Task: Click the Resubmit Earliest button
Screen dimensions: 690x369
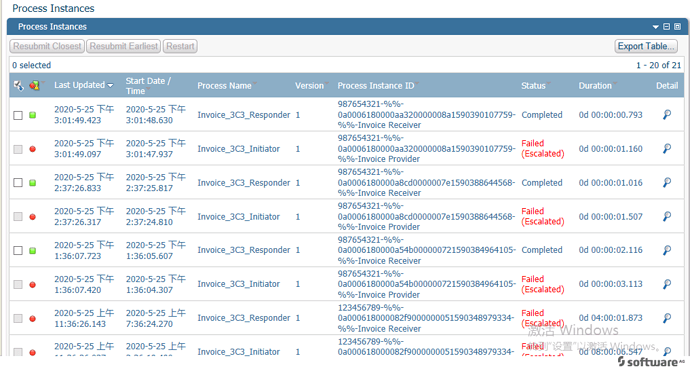Action: coord(124,46)
